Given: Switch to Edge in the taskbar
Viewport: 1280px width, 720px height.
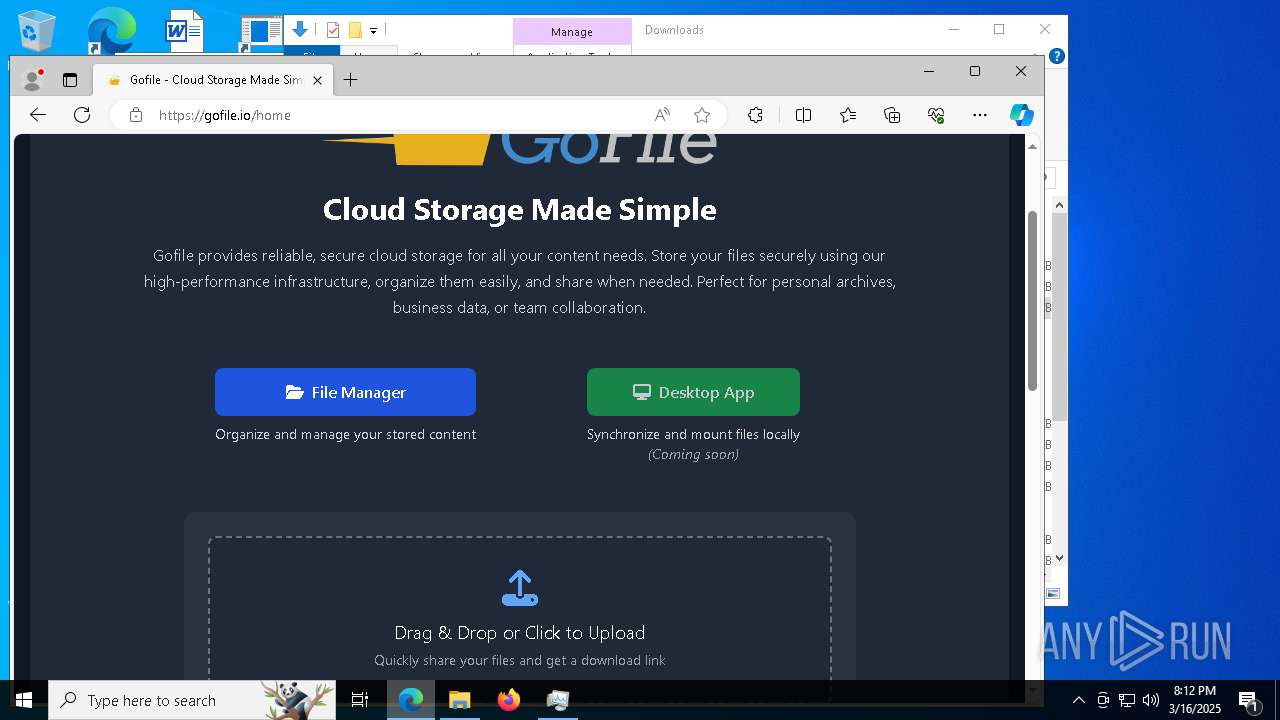Looking at the screenshot, I should pos(411,700).
